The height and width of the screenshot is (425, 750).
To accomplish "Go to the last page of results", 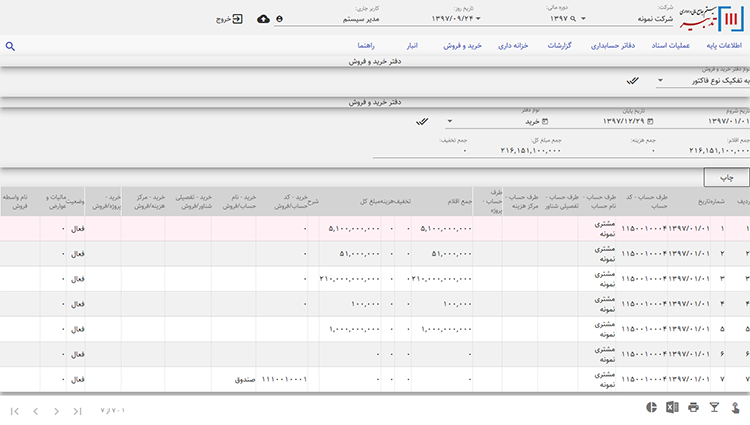I will pyautogui.click(x=15, y=411).
